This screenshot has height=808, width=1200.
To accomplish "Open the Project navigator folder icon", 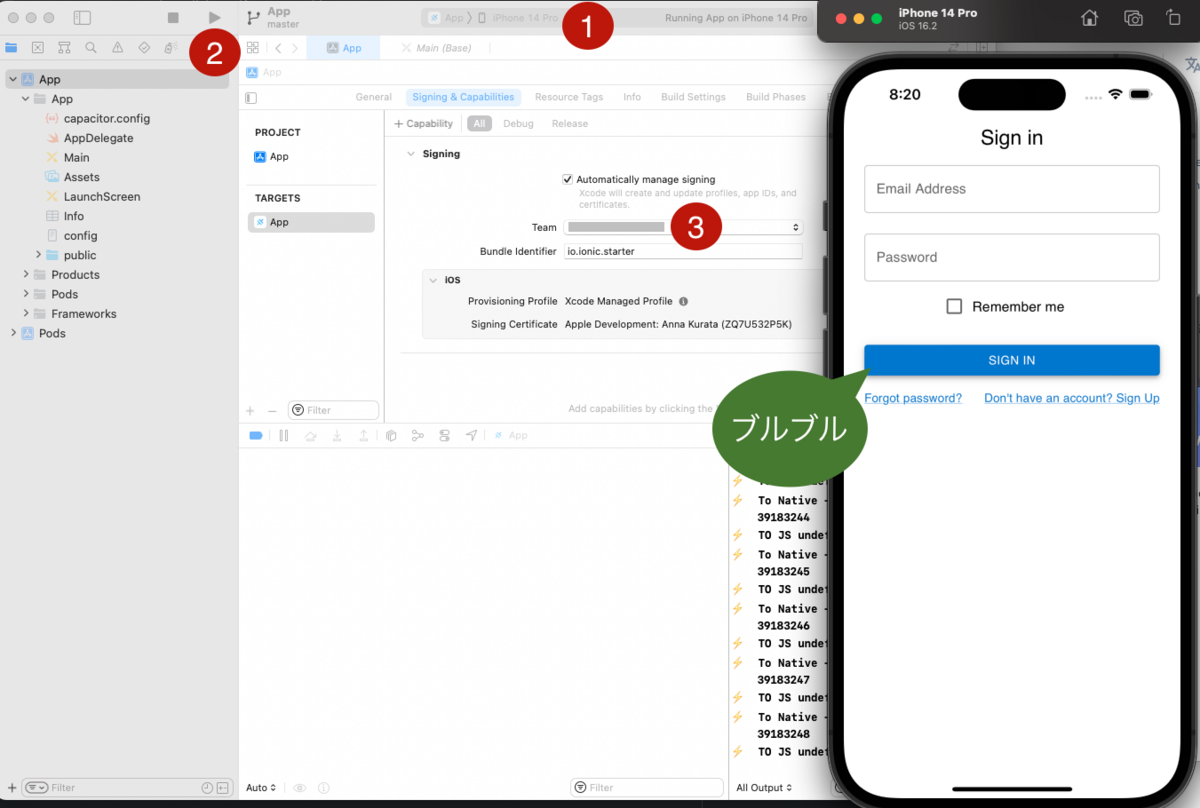I will pyautogui.click(x=11, y=47).
